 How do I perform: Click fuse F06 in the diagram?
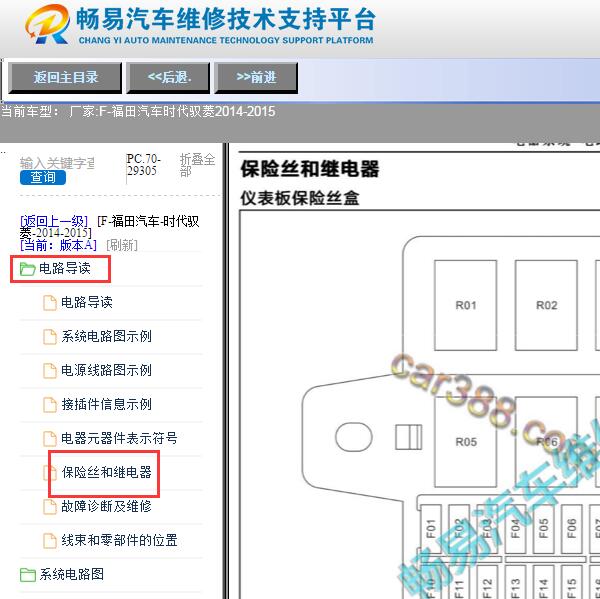coord(572,529)
